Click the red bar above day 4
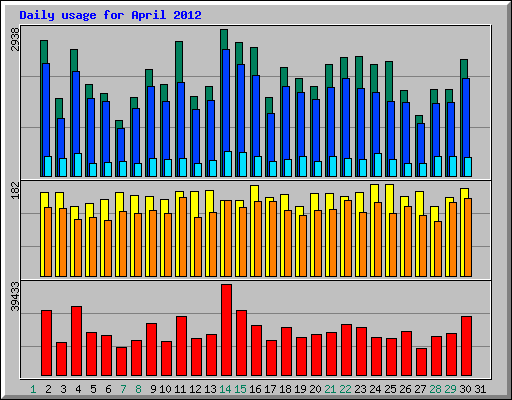The width and height of the screenshot is (512, 400). (76, 341)
